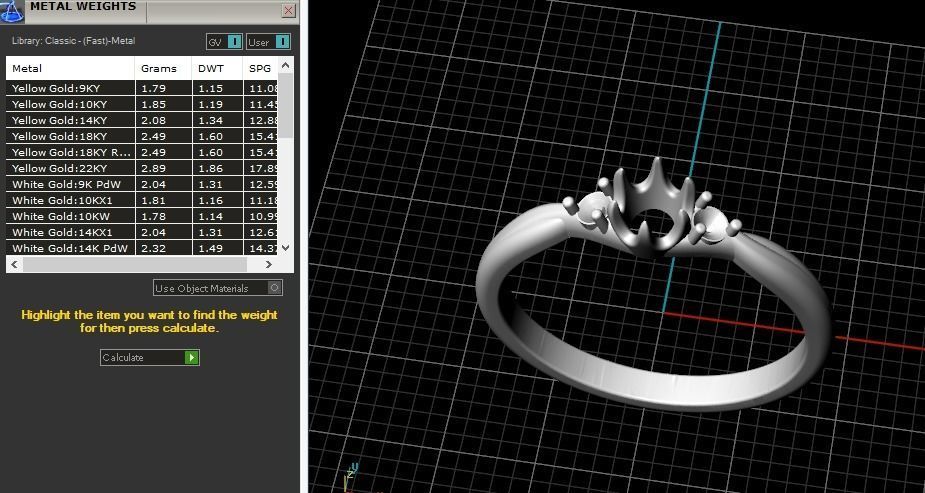The height and width of the screenshot is (493, 925).
Task: Click the vertical scrollbar thumb
Action: tap(286, 106)
